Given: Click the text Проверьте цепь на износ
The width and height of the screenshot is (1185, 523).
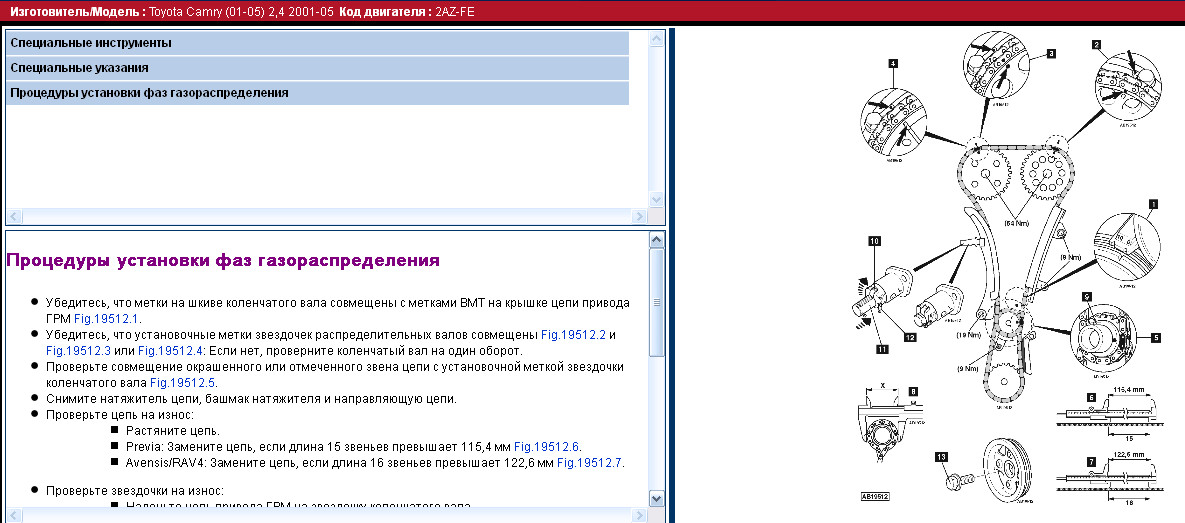Looking at the screenshot, I should tap(120, 415).
